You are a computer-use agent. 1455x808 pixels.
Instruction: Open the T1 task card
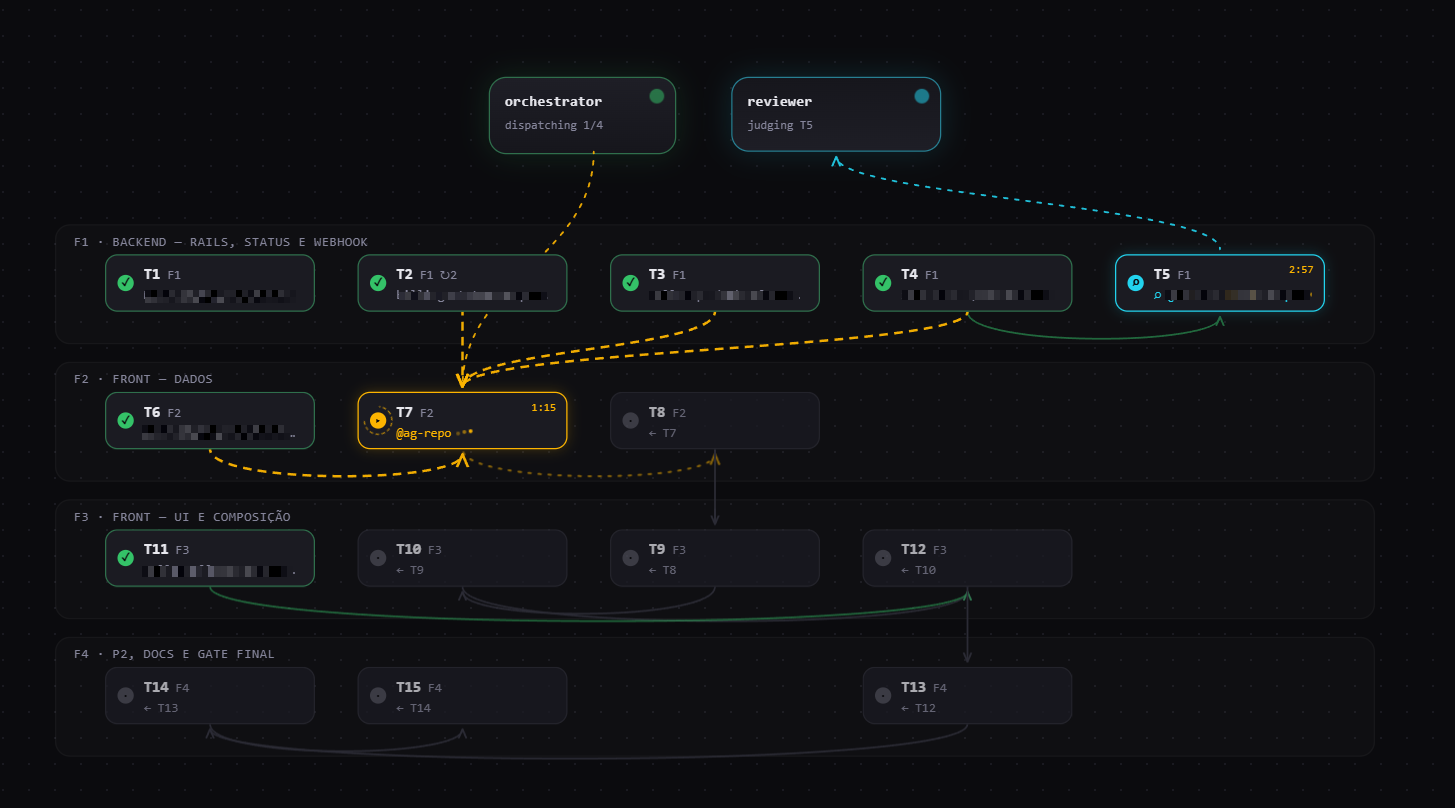210,283
